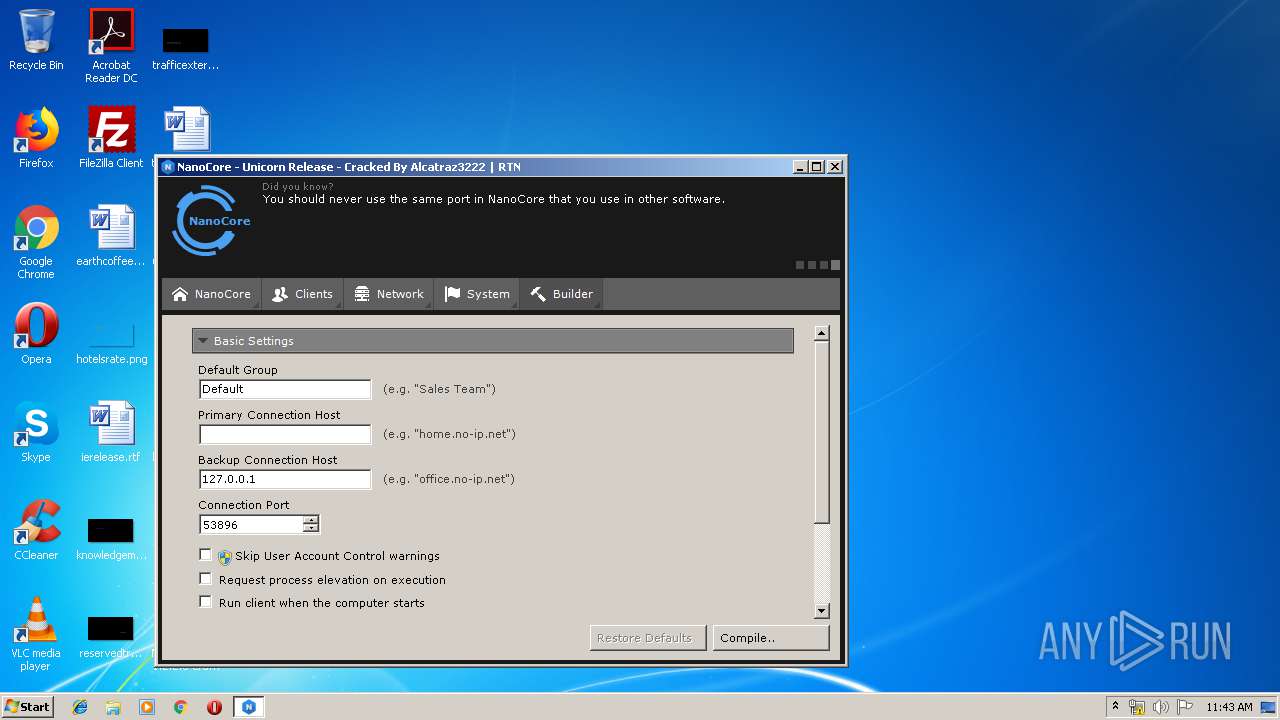The height and width of the screenshot is (720, 1280).
Task: Click the NanoCore title bar icon
Action: (x=168, y=167)
